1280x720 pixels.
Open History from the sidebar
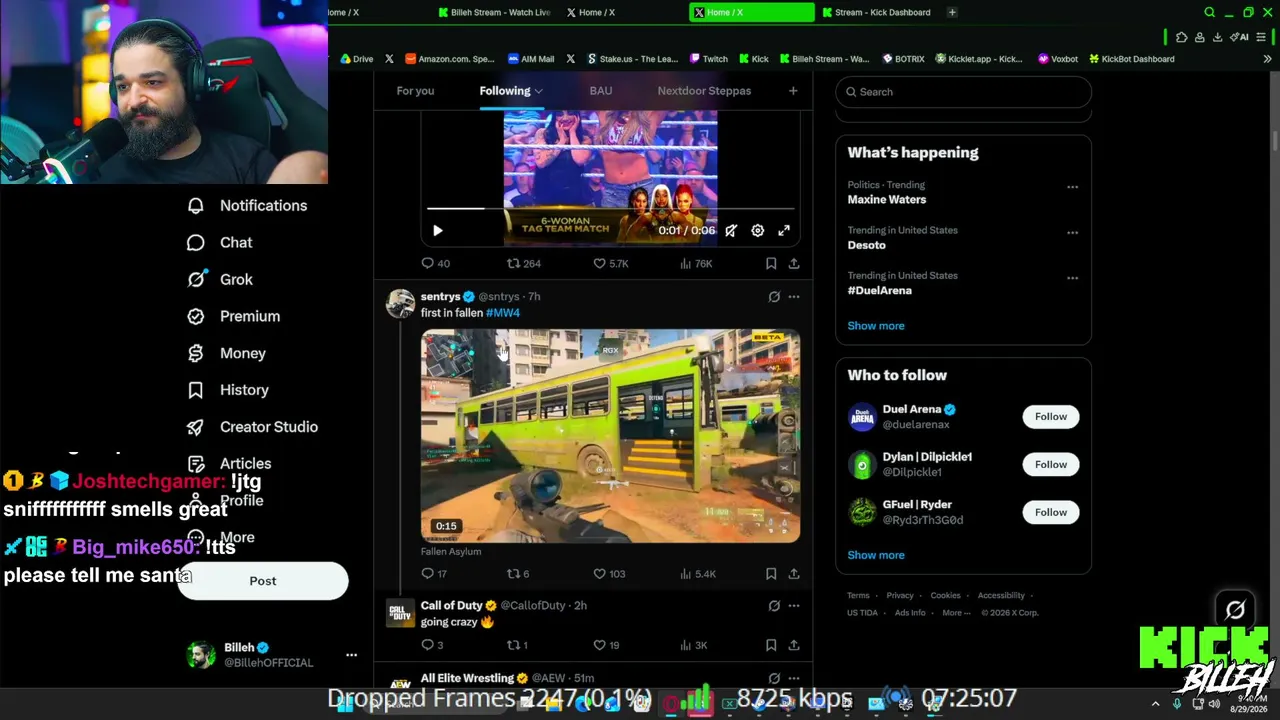[228, 390]
